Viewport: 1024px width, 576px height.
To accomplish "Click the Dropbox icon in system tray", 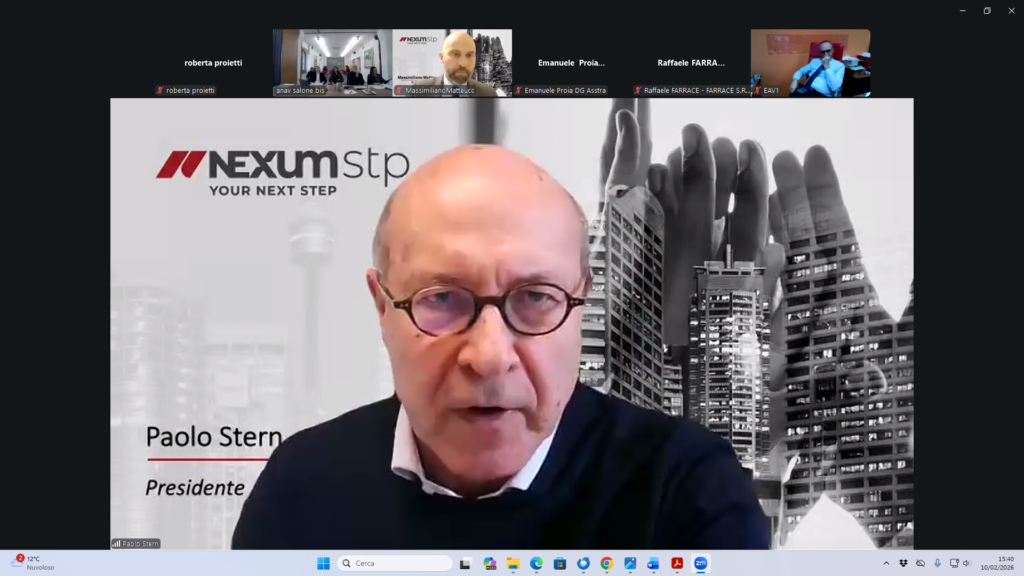I will pyautogui.click(x=903, y=563).
